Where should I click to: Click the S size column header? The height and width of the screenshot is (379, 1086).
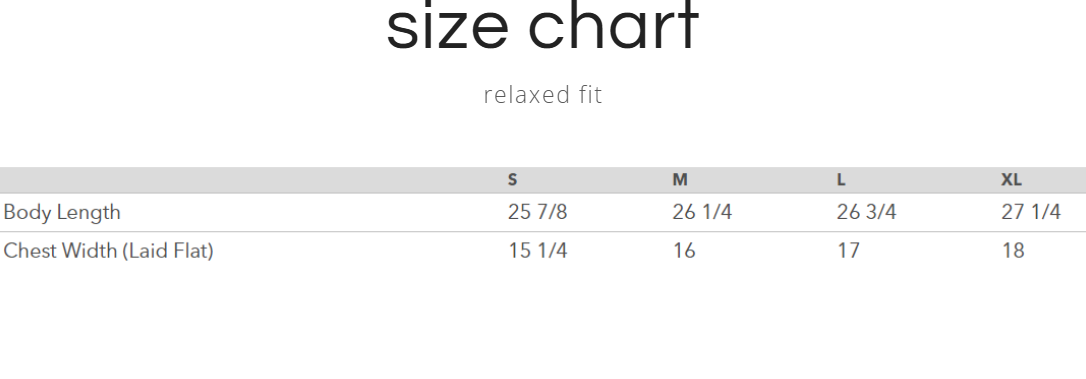point(513,180)
